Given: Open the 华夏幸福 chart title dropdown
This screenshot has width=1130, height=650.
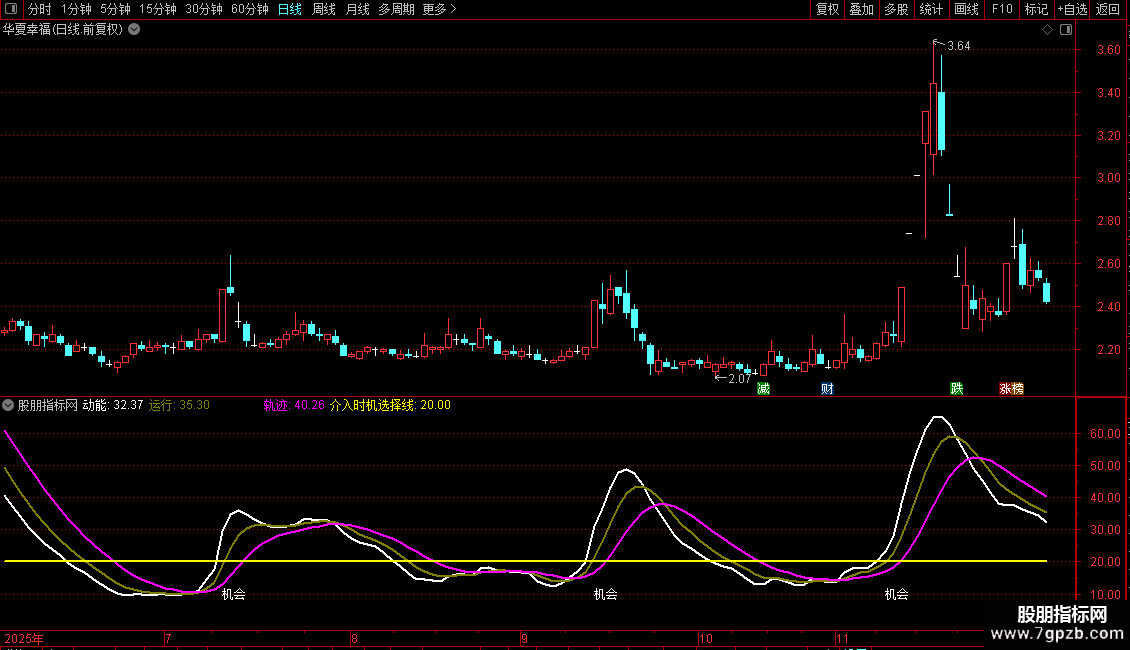Looking at the screenshot, I should [x=134, y=30].
